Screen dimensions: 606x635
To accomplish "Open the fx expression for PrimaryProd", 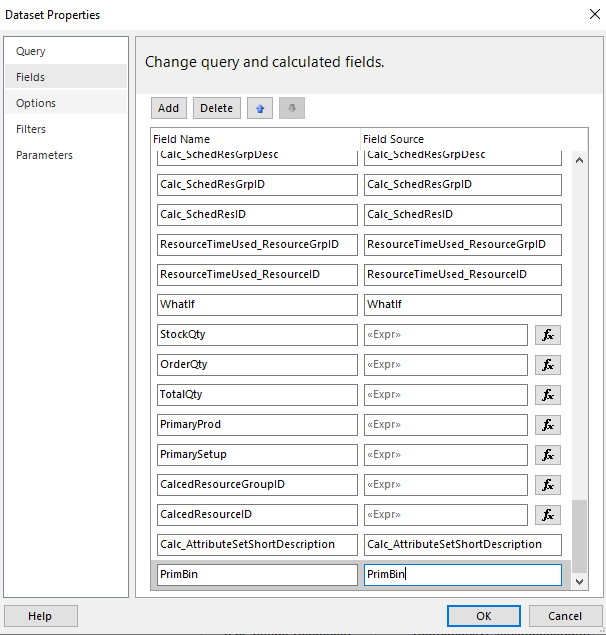I will click(x=548, y=425).
